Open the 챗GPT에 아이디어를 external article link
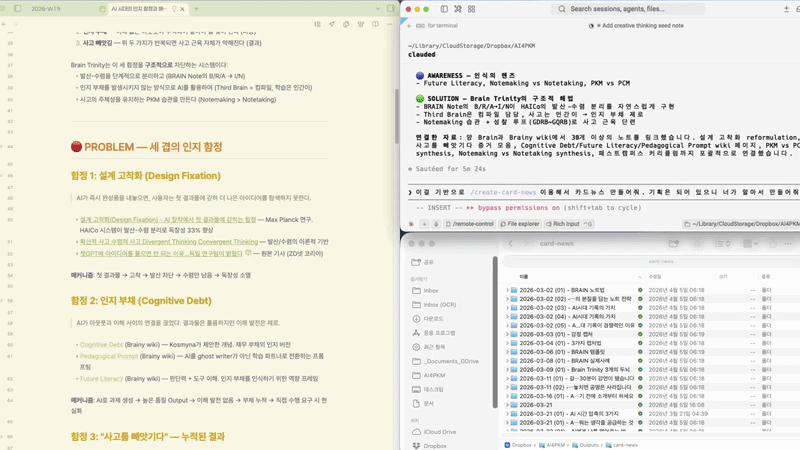 pyautogui.click(x=161, y=254)
